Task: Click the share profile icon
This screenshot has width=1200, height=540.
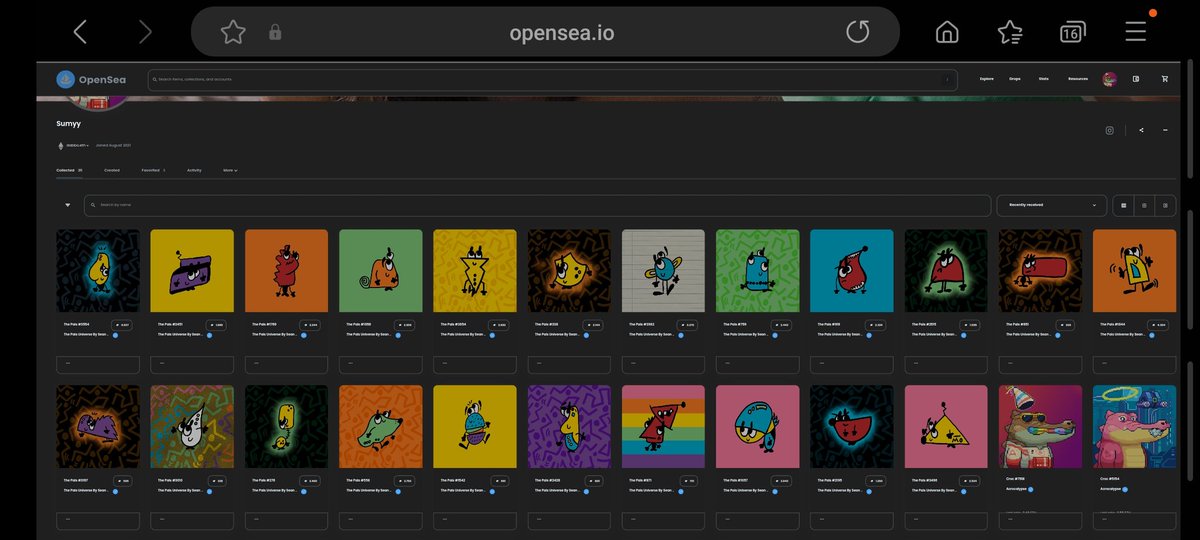Action: (1141, 130)
